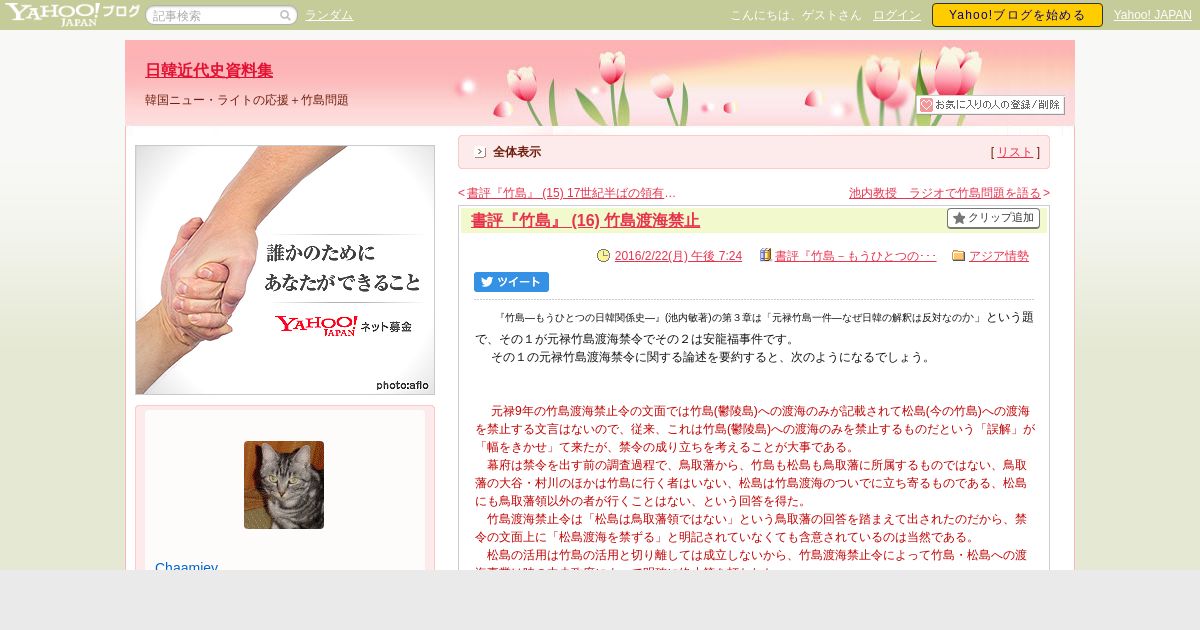Screen dimensions: 1200x630
Task: Open the Chaamiey profile name link
Action: click(x=186, y=565)
